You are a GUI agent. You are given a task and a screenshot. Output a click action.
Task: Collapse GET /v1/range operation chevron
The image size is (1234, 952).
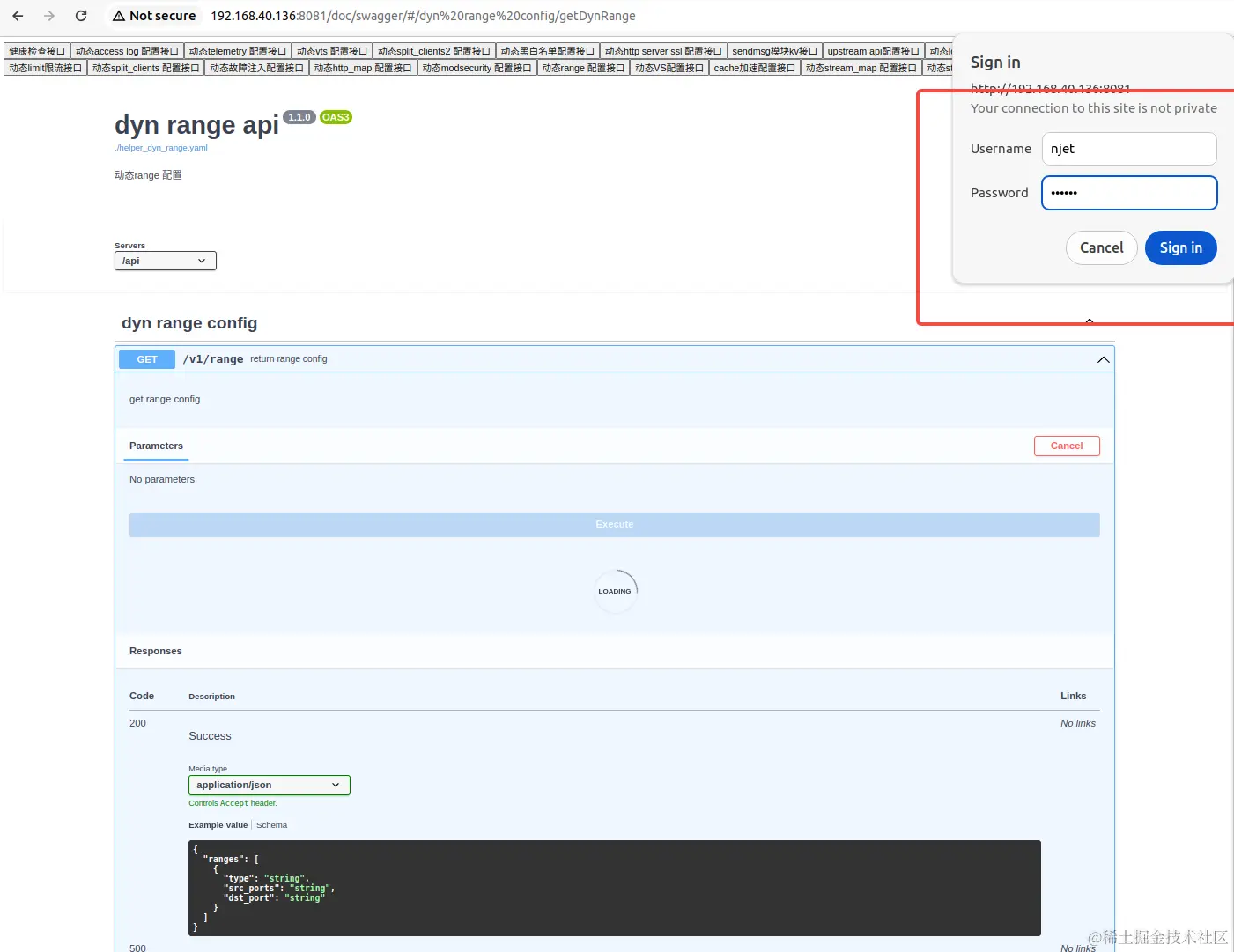(x=1103, y=359)
